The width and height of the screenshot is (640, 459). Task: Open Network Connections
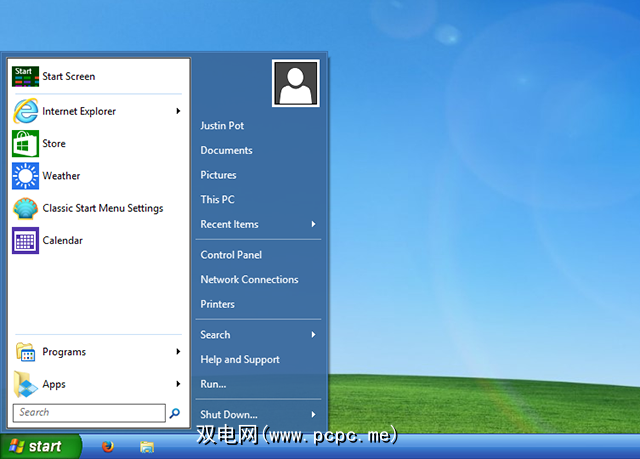249,279
